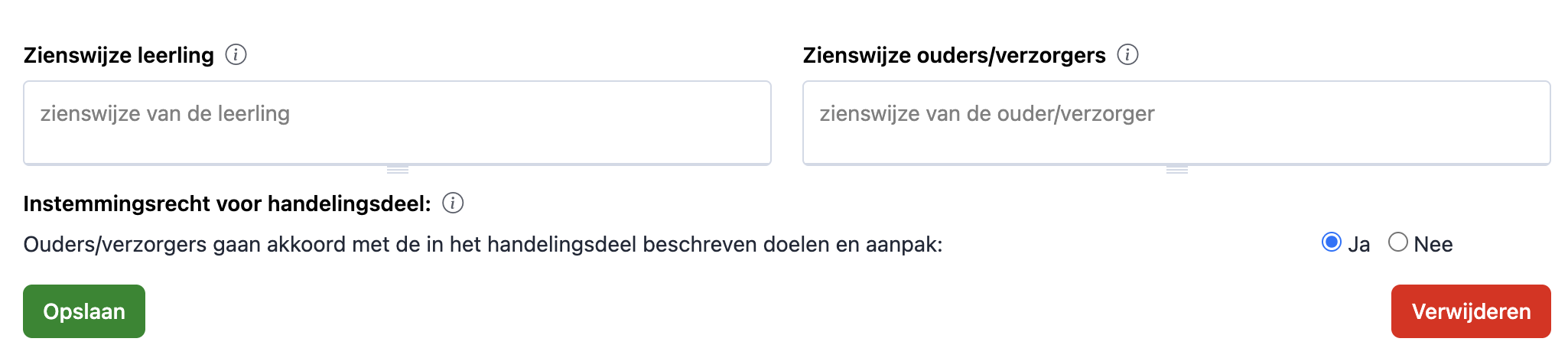This screenshot has width=1568, height=358.
Task: Show info about Instemmingsrecht voor handelingsdeel
Action: click(x=453, y=203)
